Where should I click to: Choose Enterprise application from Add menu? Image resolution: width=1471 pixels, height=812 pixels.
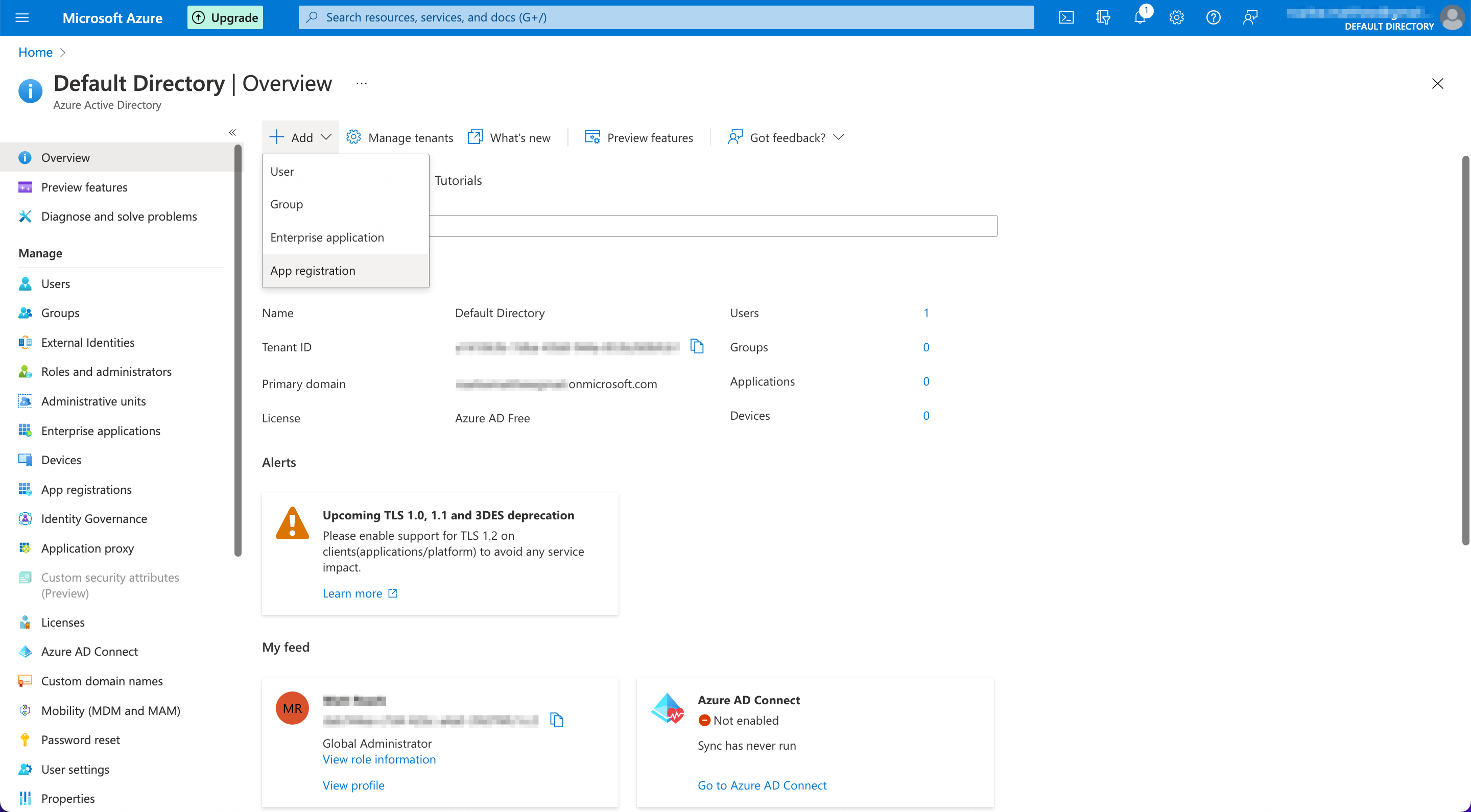coord(327,237)
